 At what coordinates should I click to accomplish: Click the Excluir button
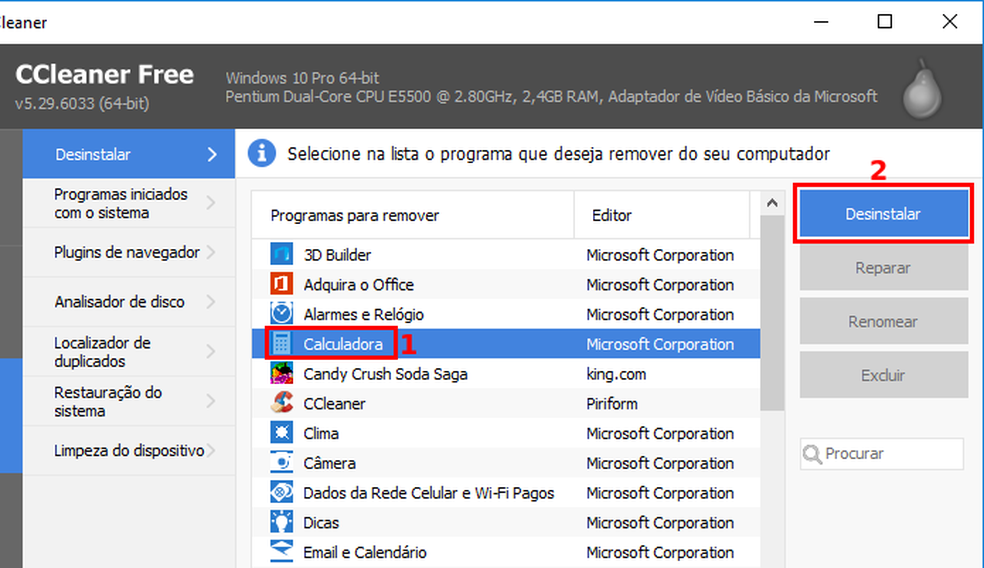point(883,375)
